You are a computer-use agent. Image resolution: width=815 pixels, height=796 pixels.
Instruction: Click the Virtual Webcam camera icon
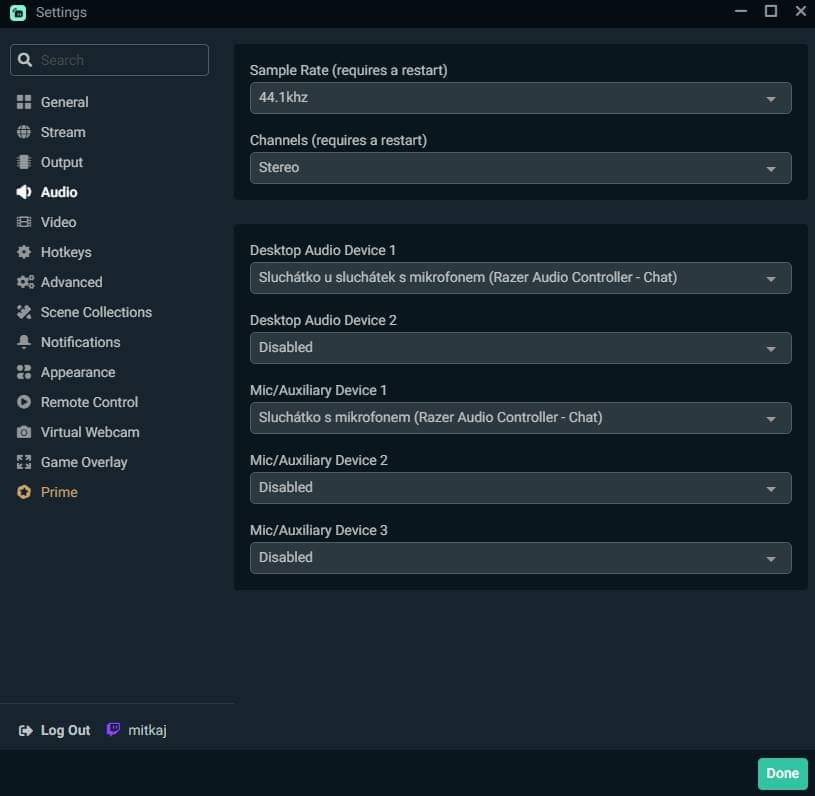click(x=24, y=432)
